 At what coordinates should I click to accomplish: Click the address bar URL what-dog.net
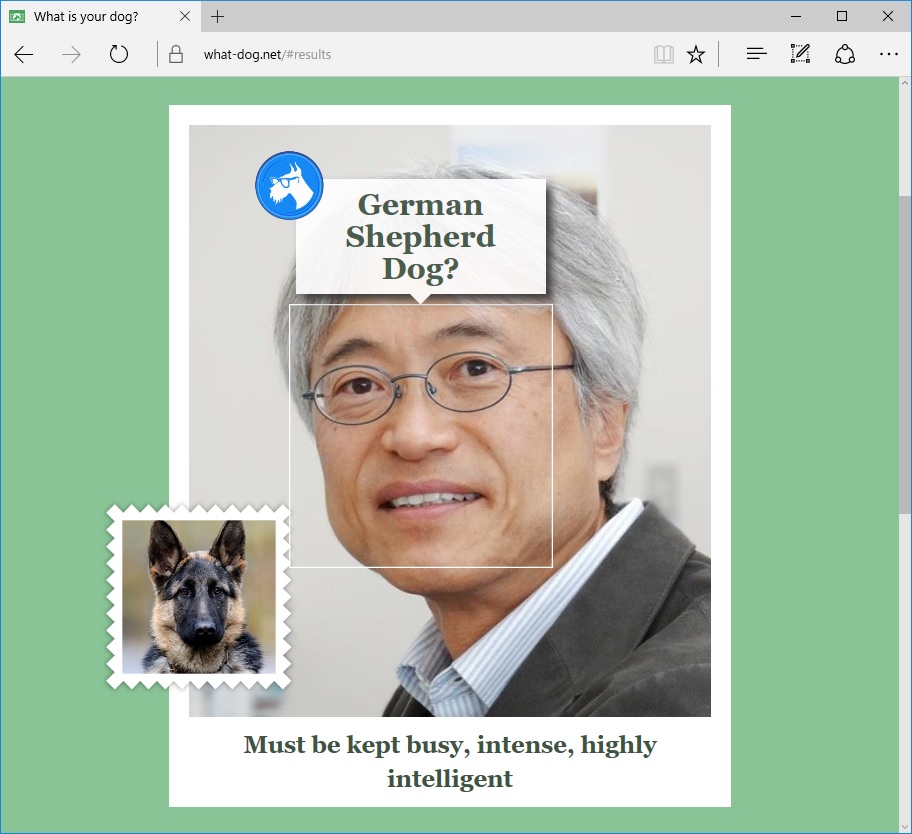click(x=267, y=55)
